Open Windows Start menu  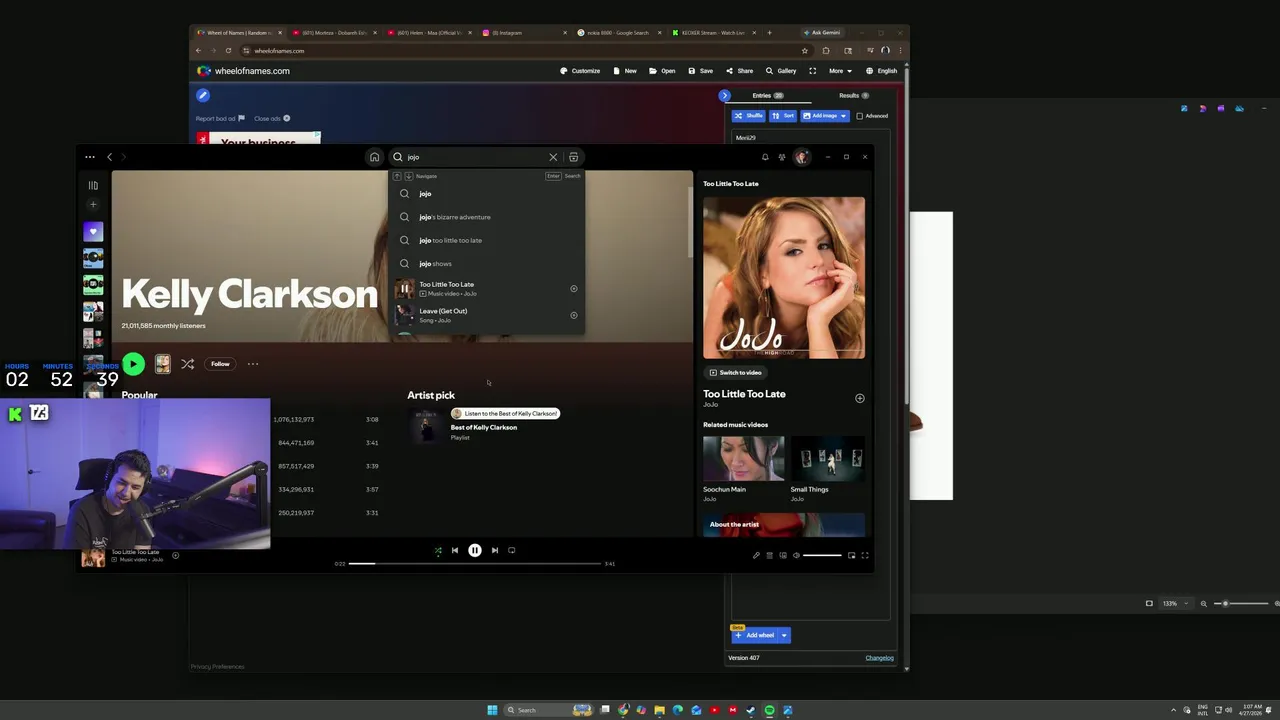point(492,710)
